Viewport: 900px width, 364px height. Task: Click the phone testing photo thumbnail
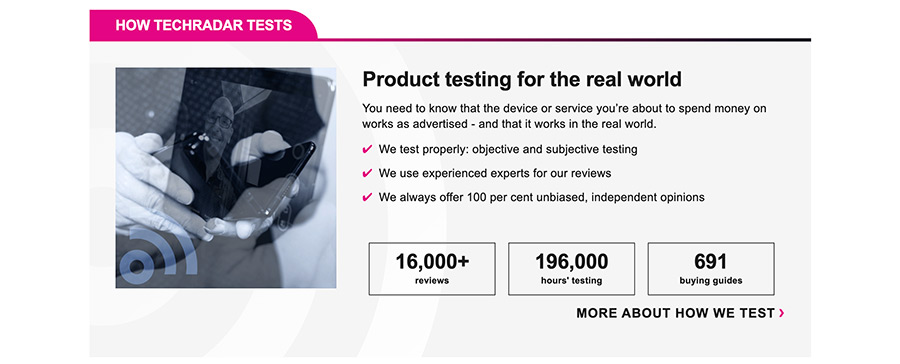click(x=226, y=178)
